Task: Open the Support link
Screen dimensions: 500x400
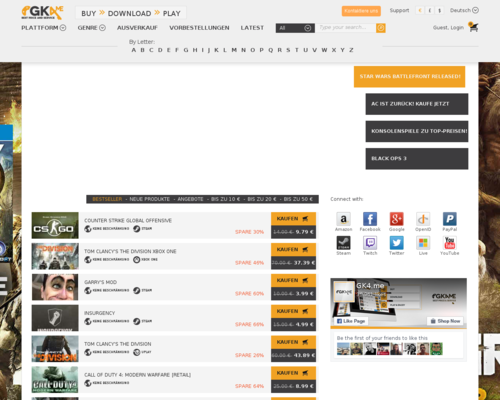Action: tap(399, 10)
